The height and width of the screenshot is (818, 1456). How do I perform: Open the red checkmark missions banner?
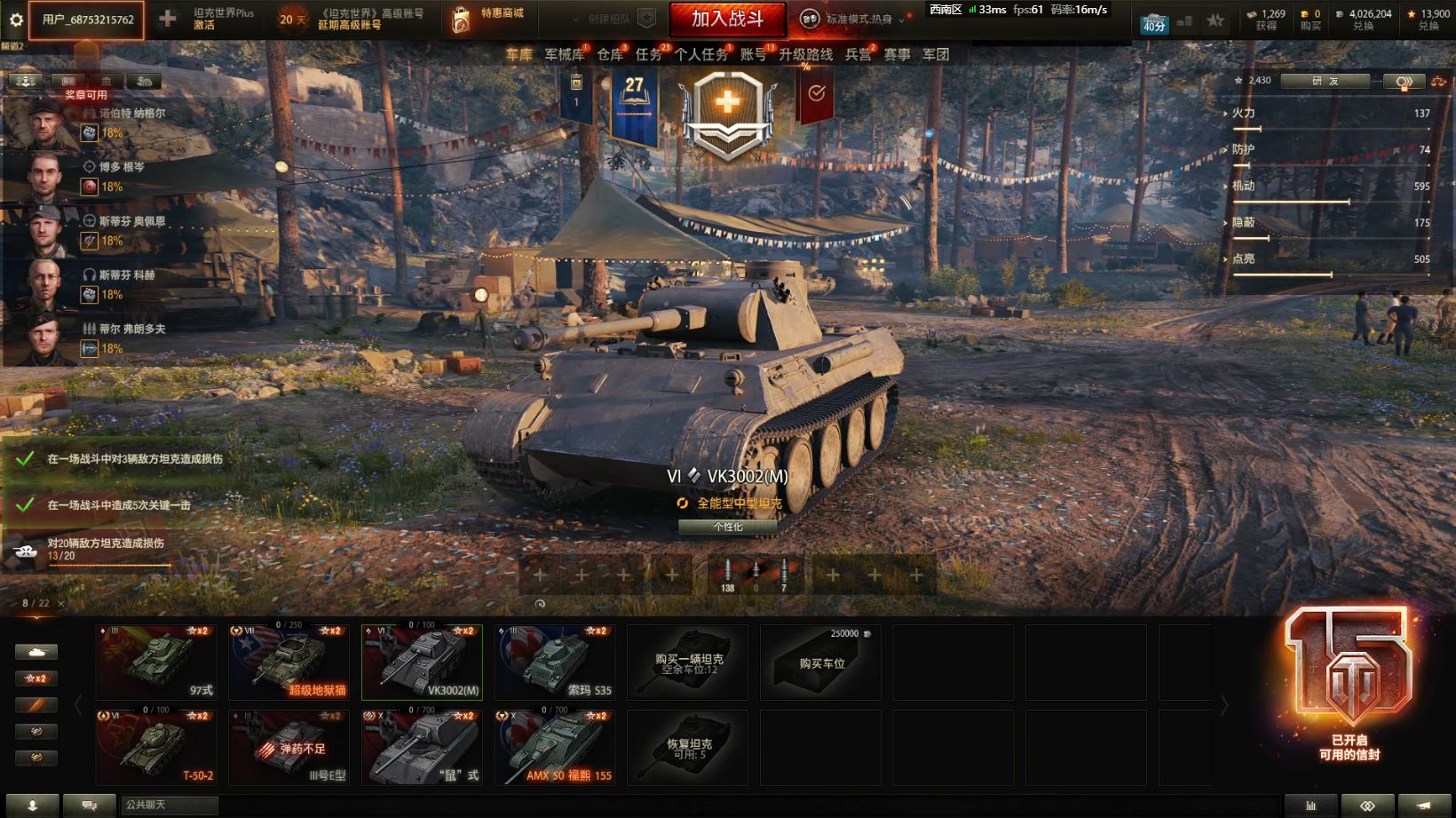click(817, 94)
